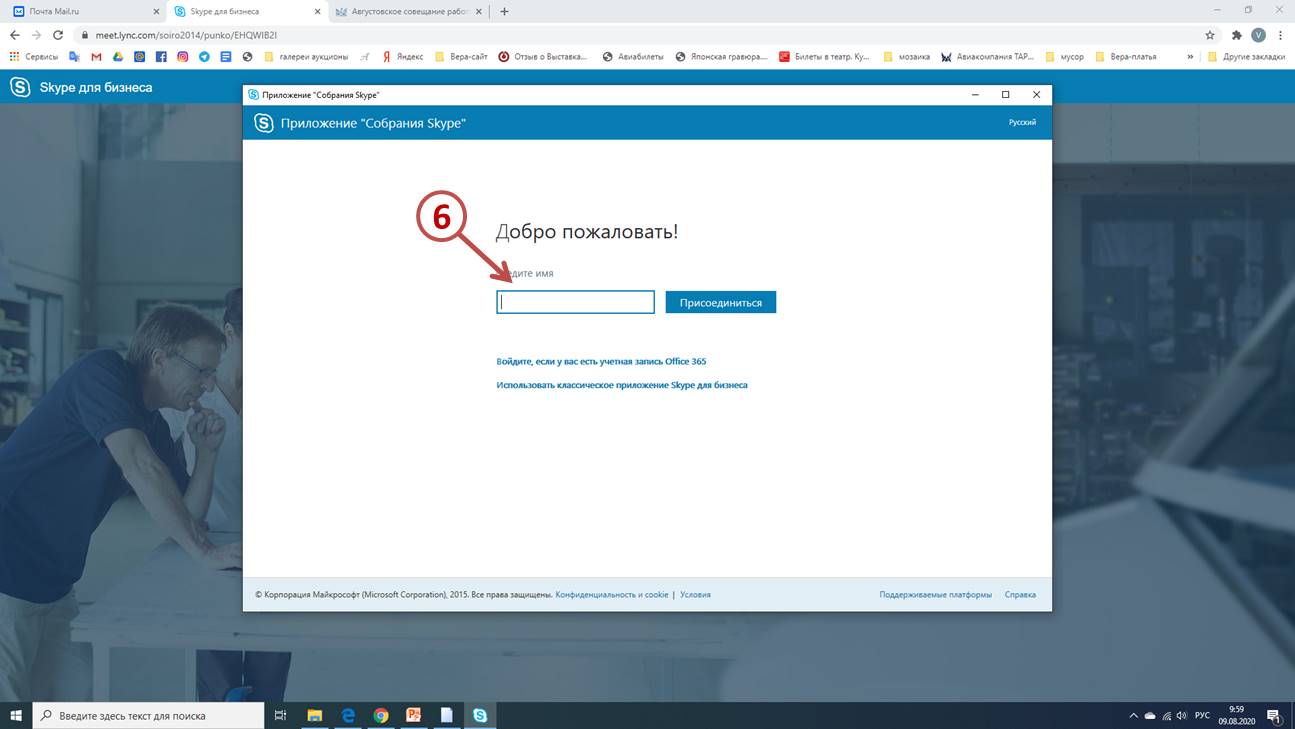This screenshot has width=1295, height=729.
Task: Open the Условия link
Action: (x=695, y=594)
